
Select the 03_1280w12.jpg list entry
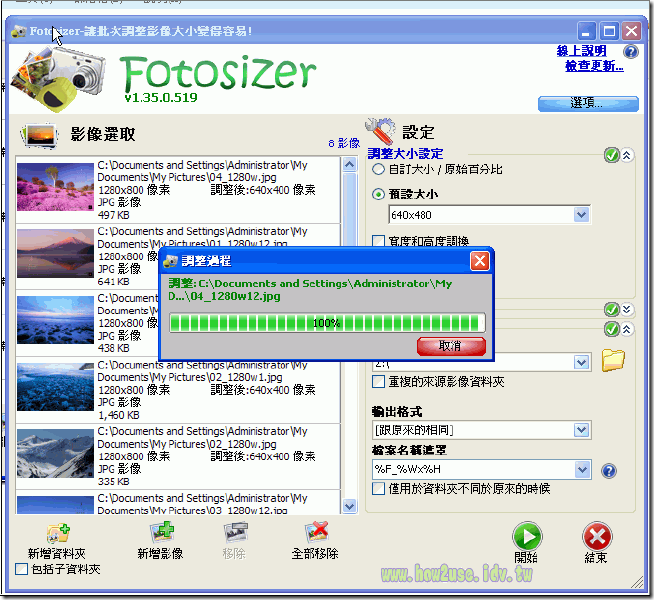(x=178, y=503)
